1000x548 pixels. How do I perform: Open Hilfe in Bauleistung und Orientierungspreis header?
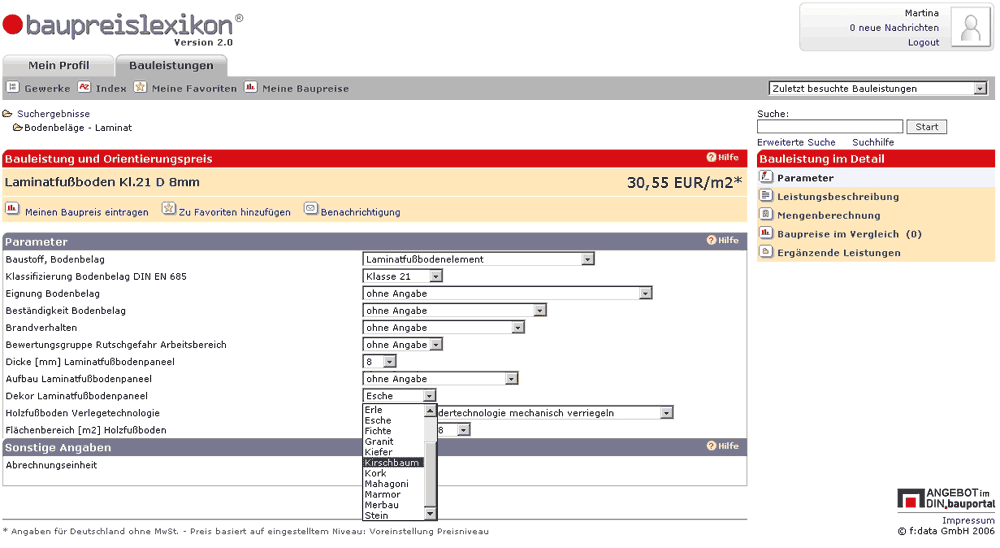723,158
